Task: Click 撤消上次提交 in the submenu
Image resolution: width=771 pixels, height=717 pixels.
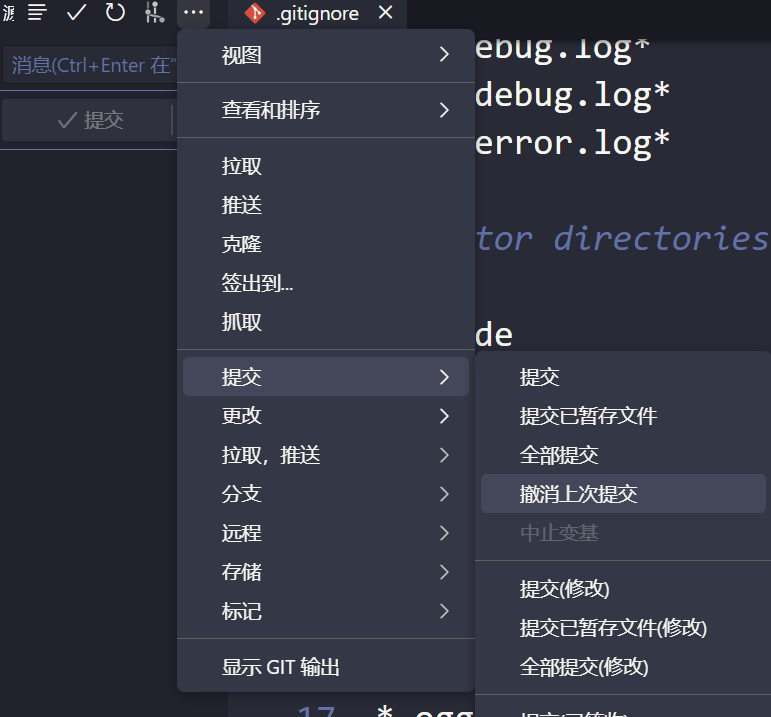Action: click(623, 494)
